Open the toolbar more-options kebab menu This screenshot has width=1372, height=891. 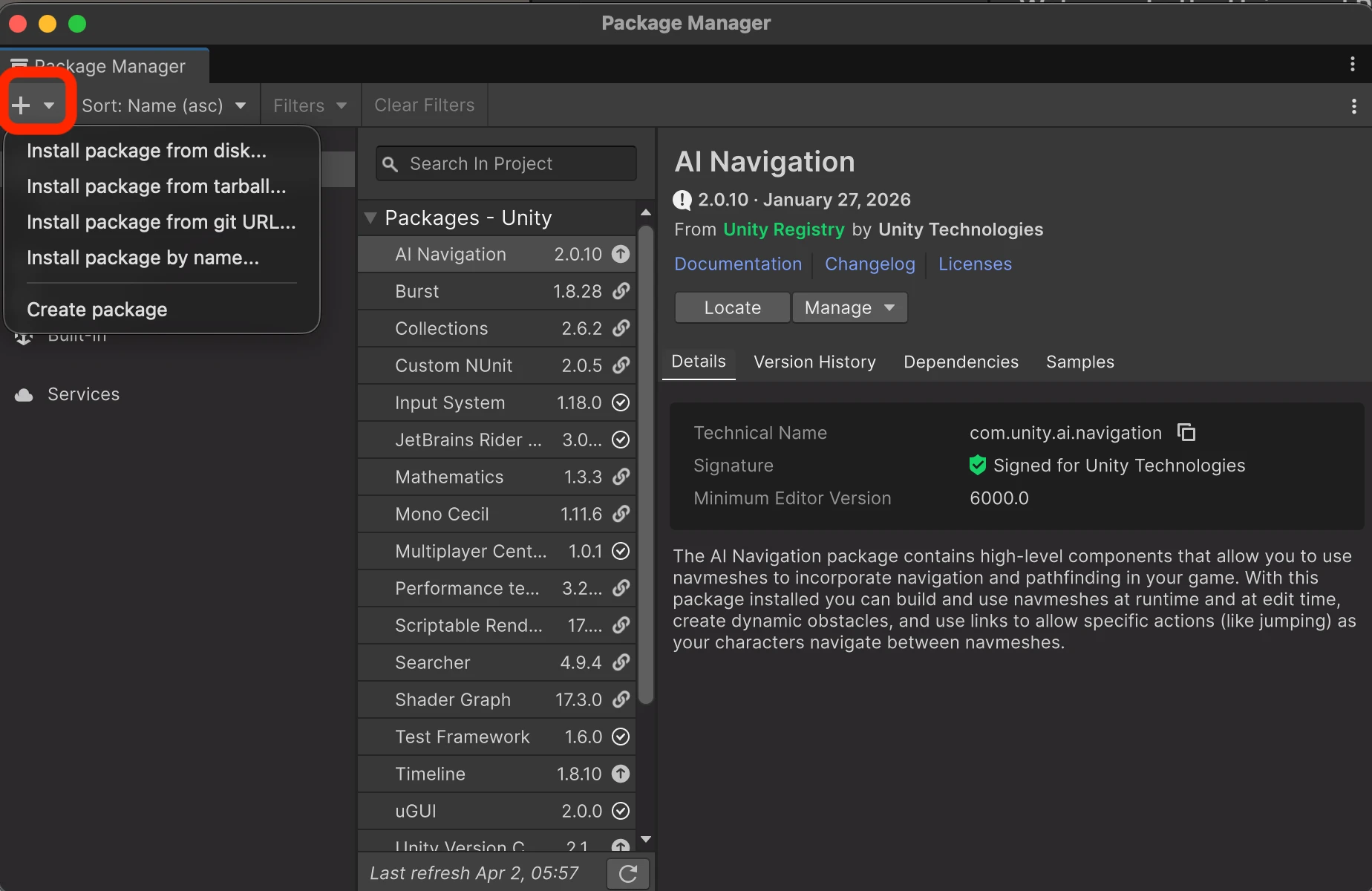[1354, 106]
